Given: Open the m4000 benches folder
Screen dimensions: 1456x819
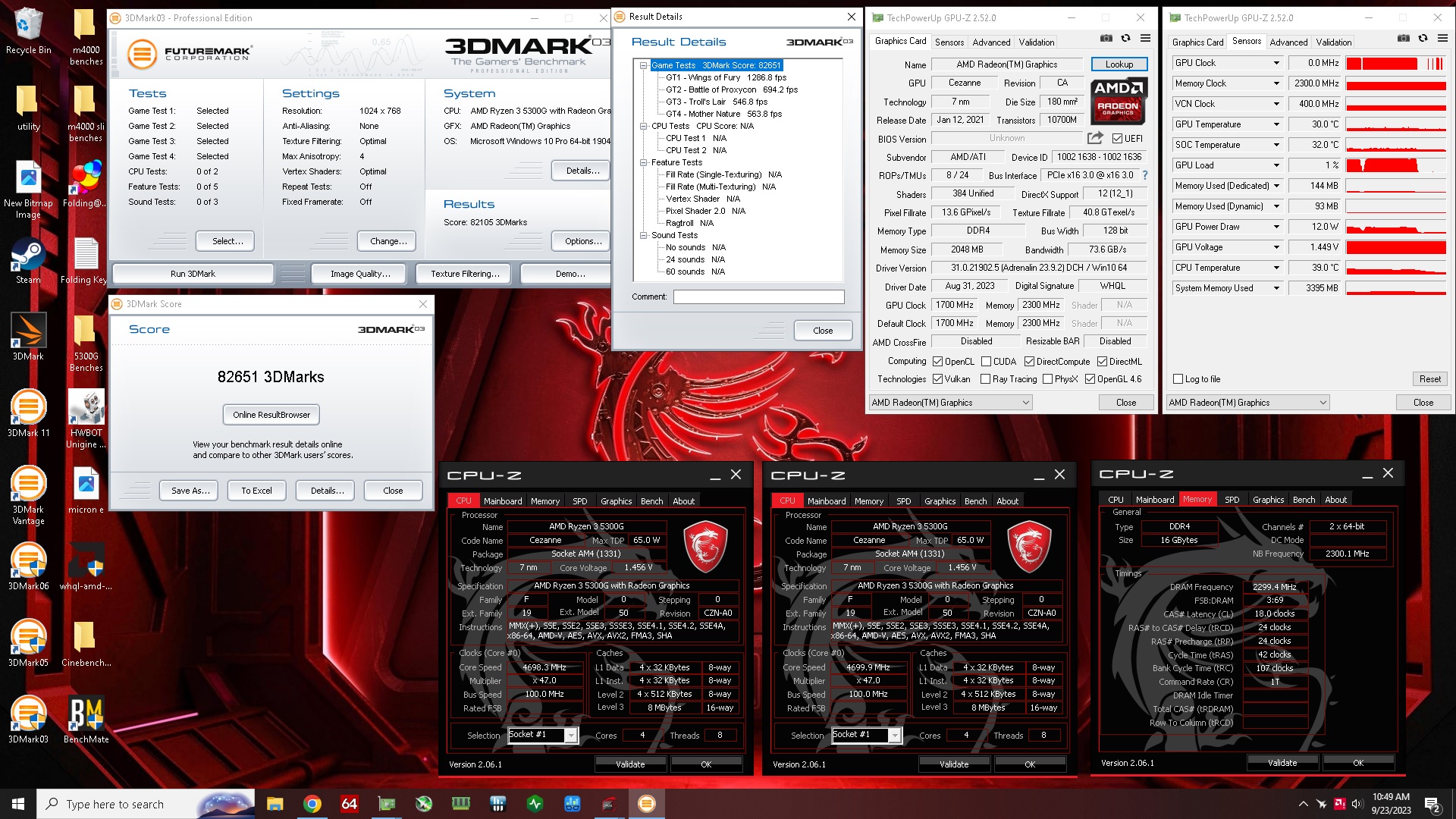Looking at the screenshot, I should [86, 36].
